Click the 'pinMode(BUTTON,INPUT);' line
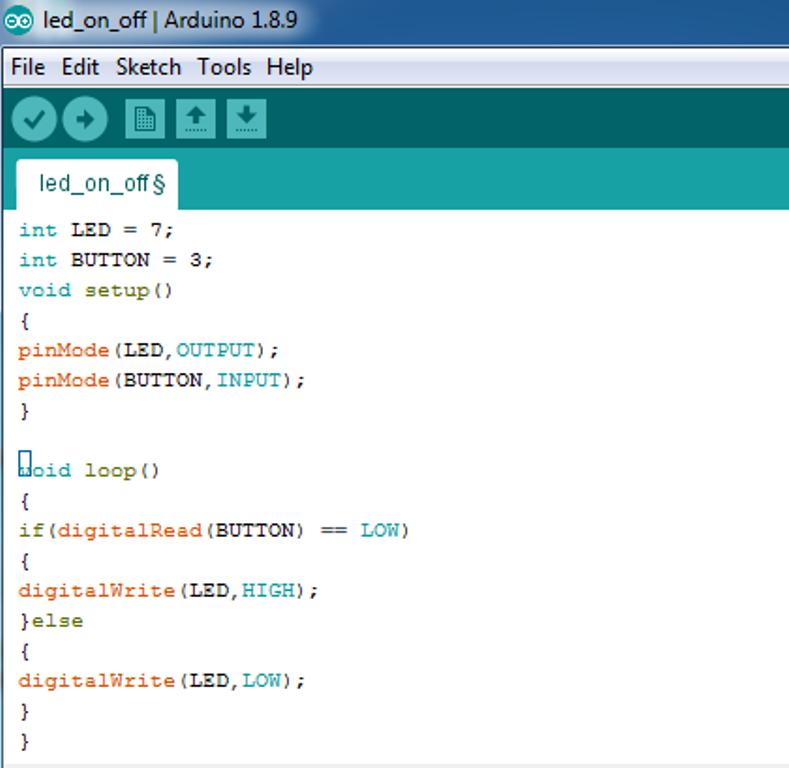The image size is (789, 768). (161, 380)
